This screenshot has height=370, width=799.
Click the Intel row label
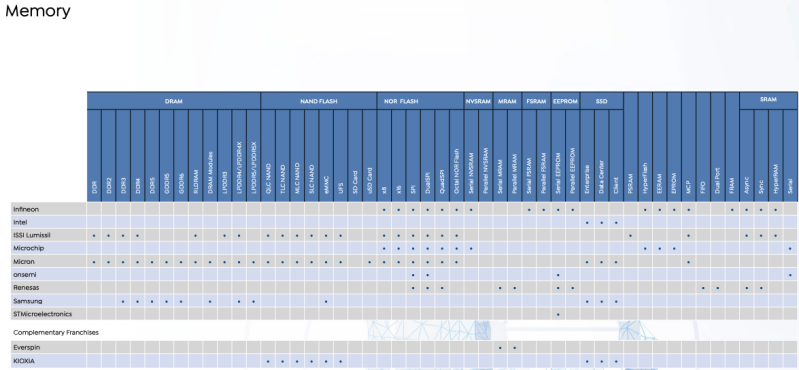(20, 222)
